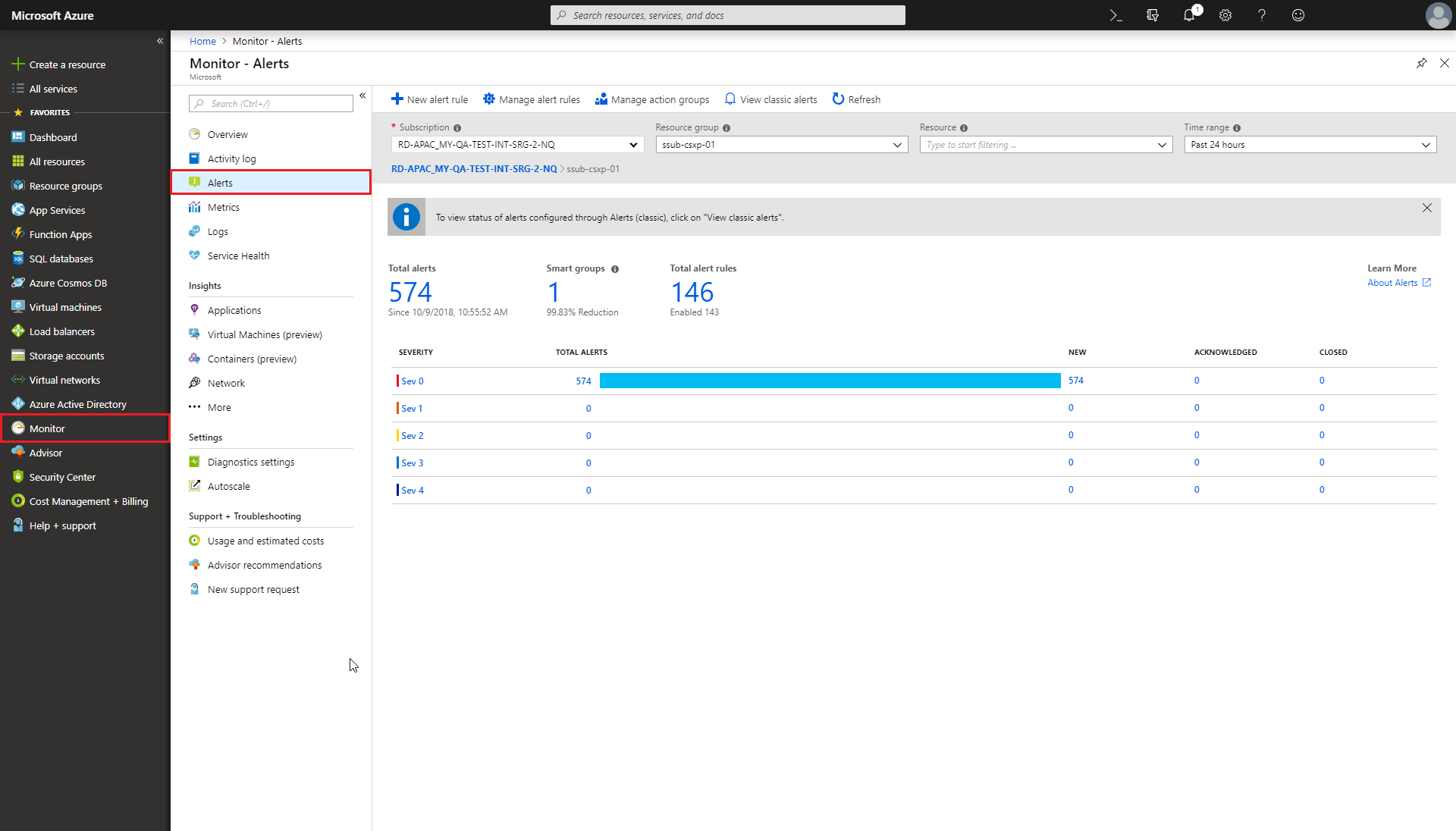Open the Total alert rules count 146
This screenshot has height=831, width=1456.
pyautogui.click(x=692, y=292)
